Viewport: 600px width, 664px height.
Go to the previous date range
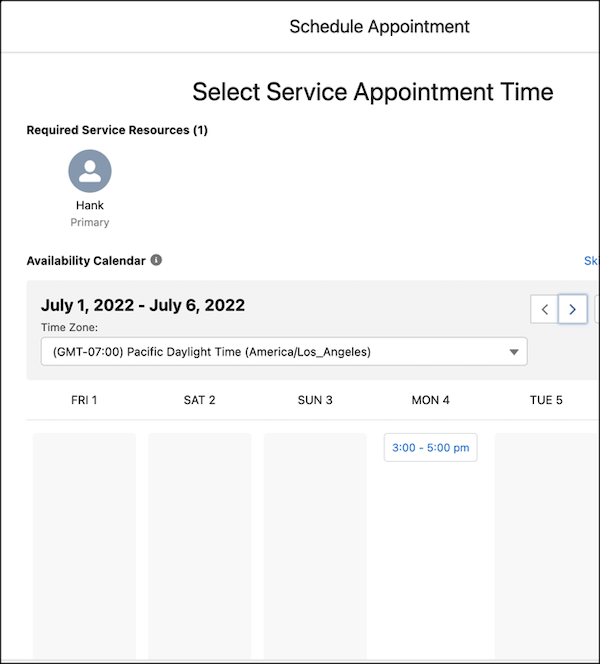pyautogui.click(x=545, y=309)
